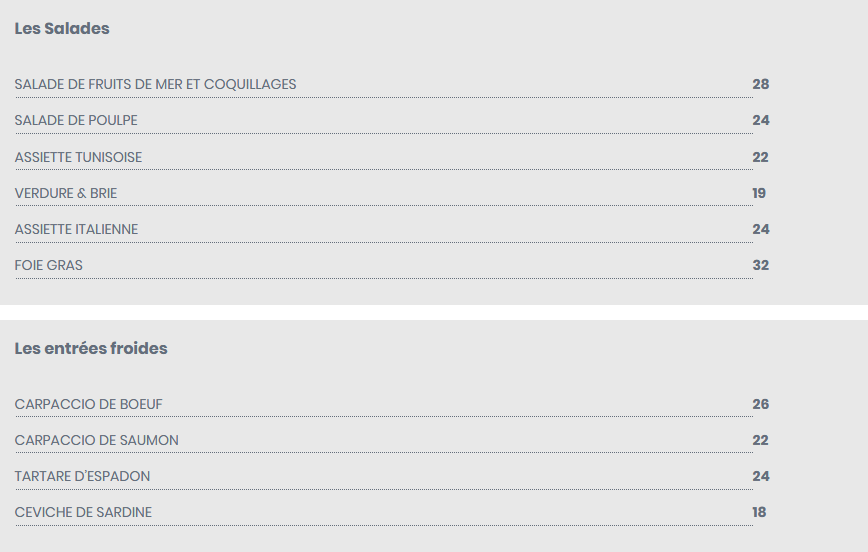This screenshot has height=552, width=868.
Task: Select CEVICHE DE SARDINE
Action: (x=83, y=512)
